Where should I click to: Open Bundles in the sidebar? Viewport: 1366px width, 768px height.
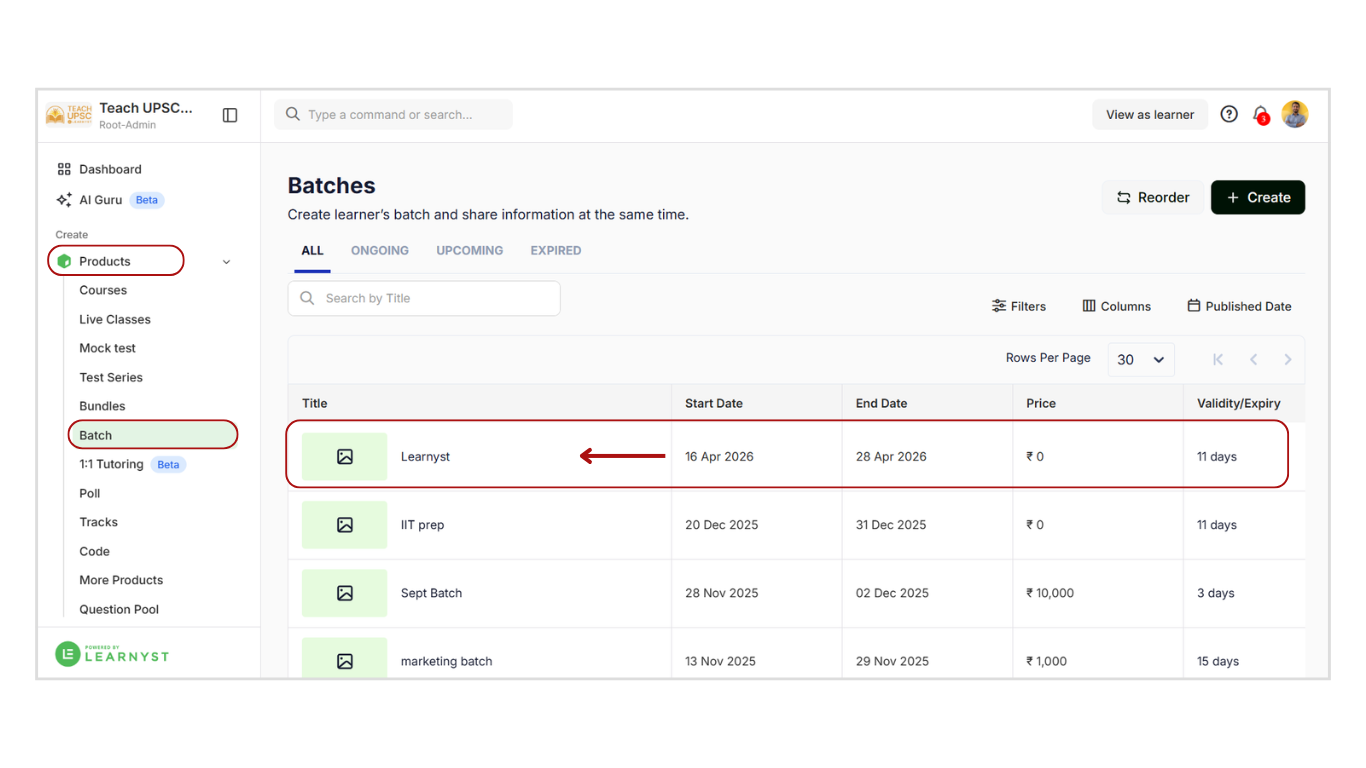click(x=102, y=407)
